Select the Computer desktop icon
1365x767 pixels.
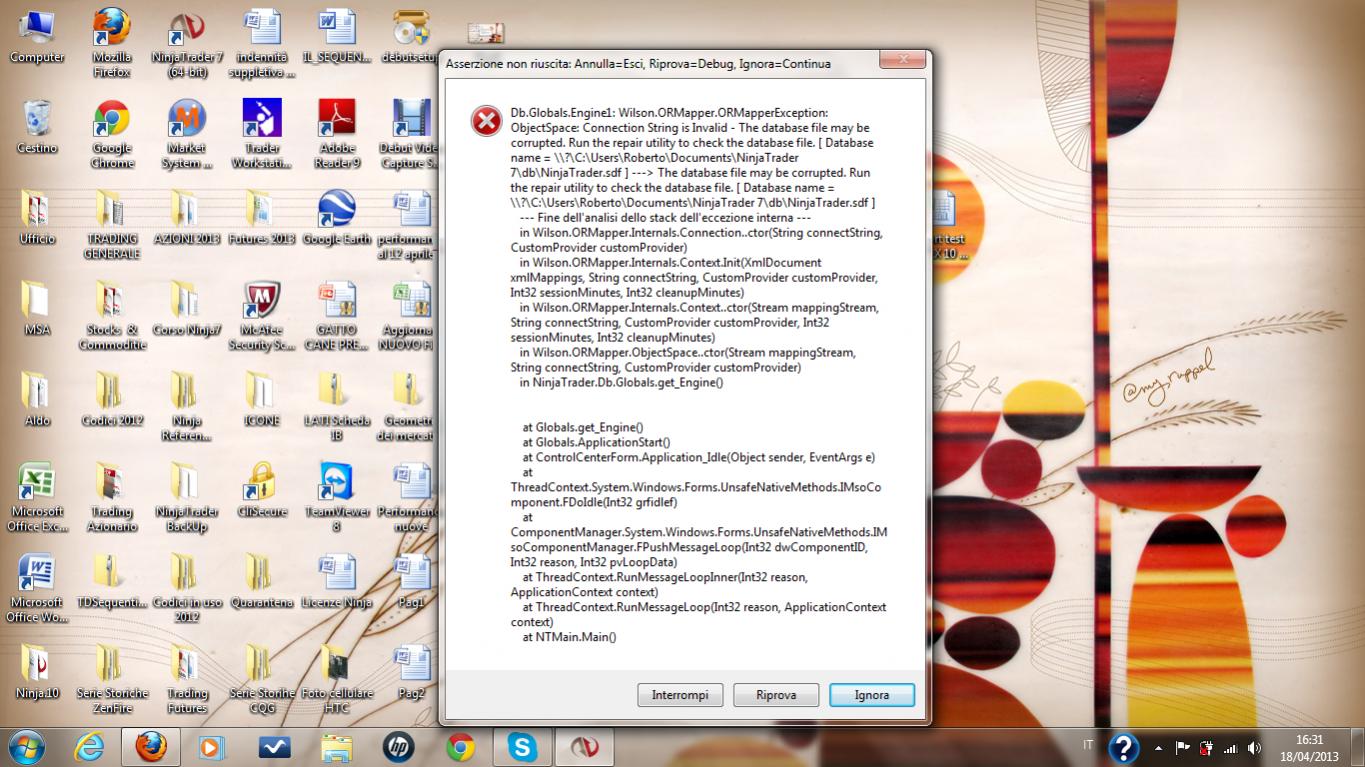click(37, 37)
